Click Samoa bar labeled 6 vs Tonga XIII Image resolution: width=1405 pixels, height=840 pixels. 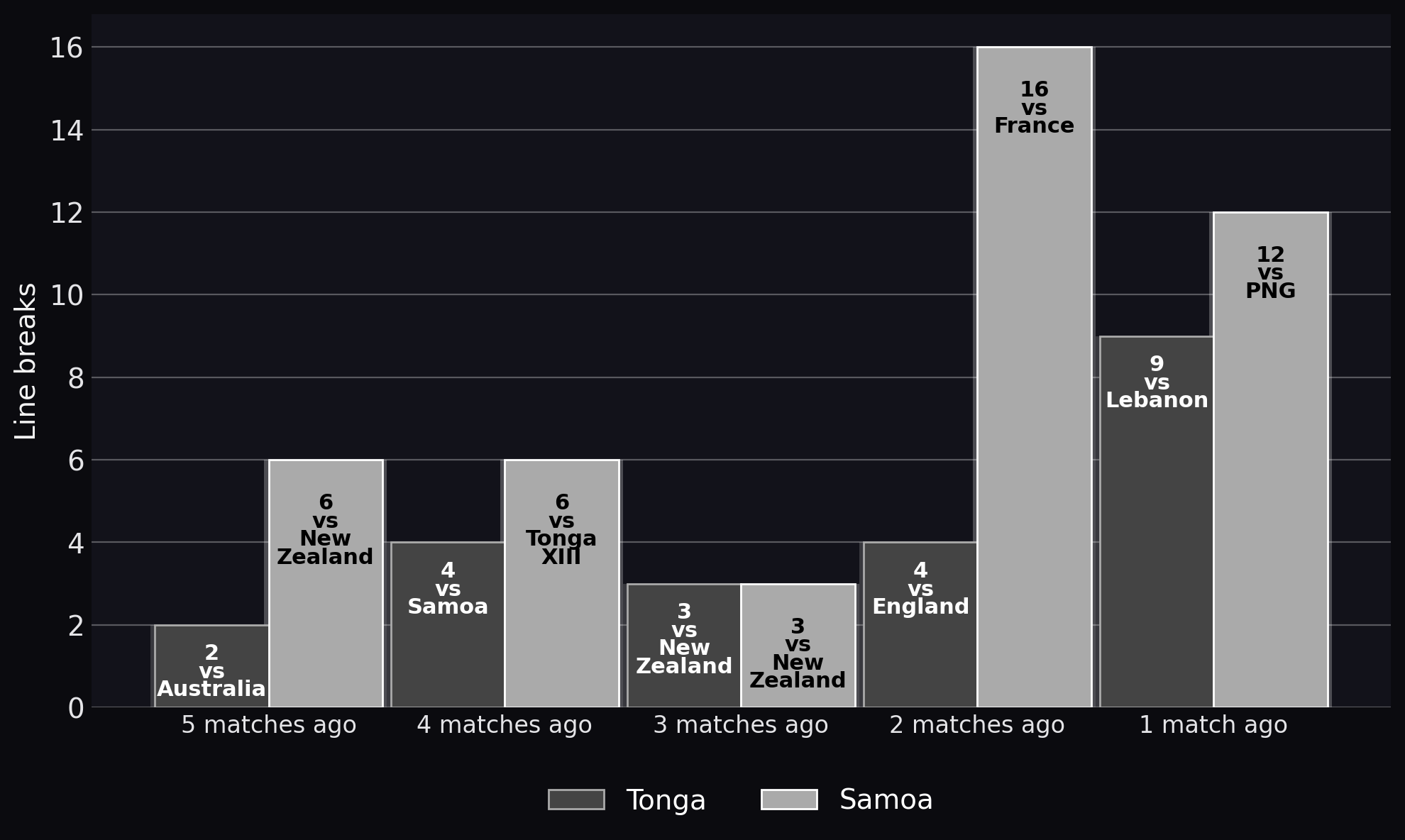pyautogui.click(x=561, y=584)
